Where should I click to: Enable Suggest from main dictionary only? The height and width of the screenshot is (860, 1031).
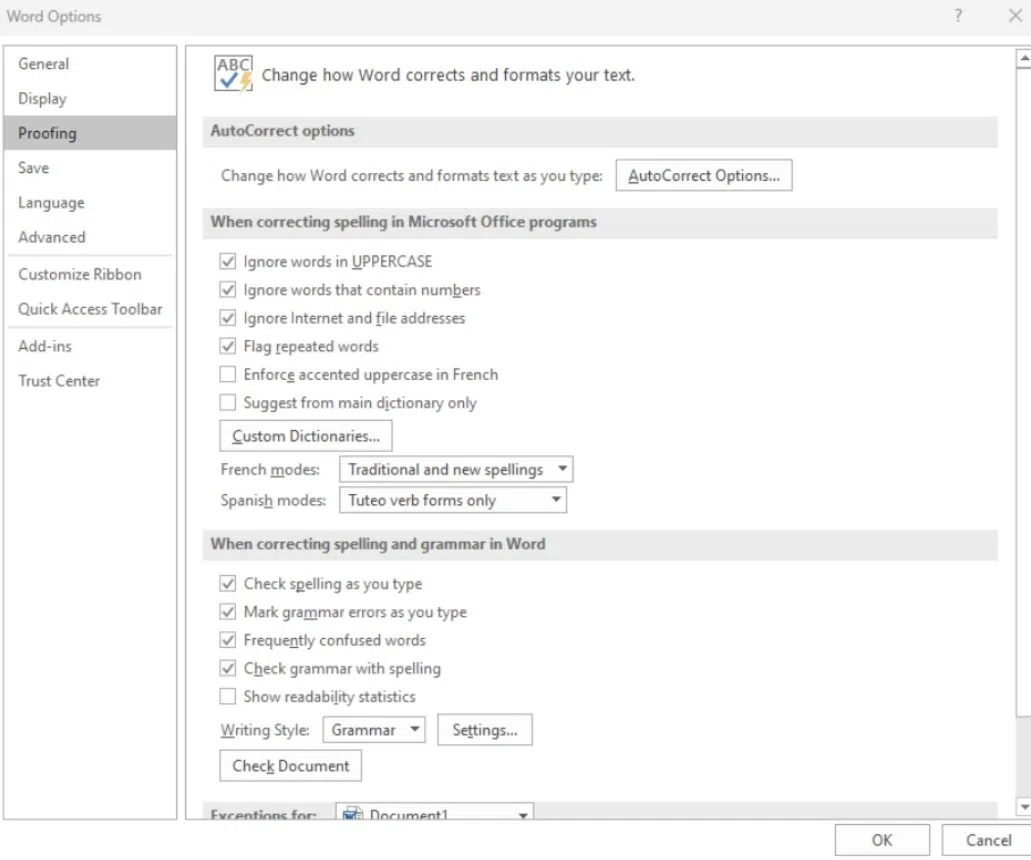click(x=228, y=402)
